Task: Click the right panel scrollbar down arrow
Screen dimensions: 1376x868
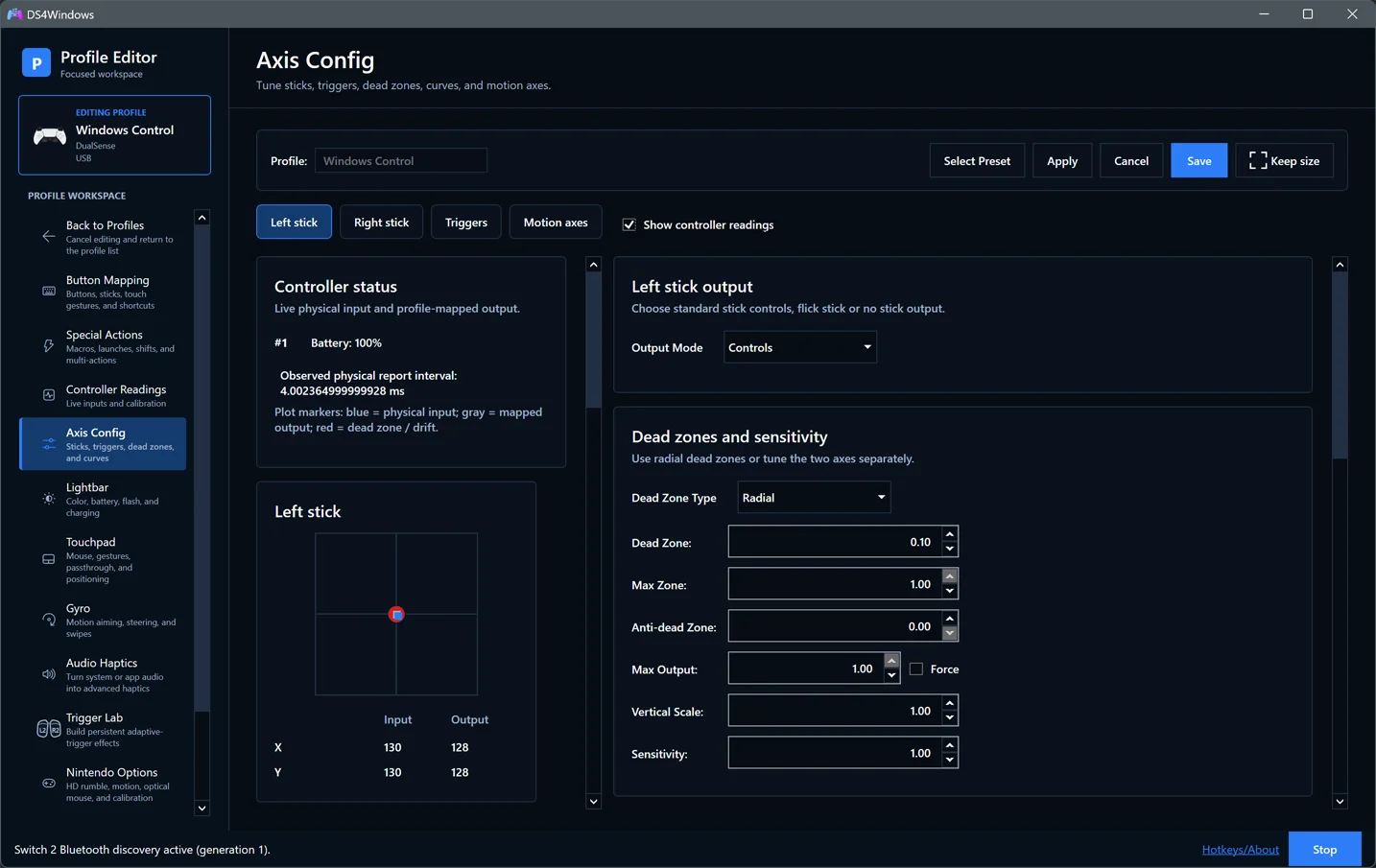Action: [x=1340, y=802]
